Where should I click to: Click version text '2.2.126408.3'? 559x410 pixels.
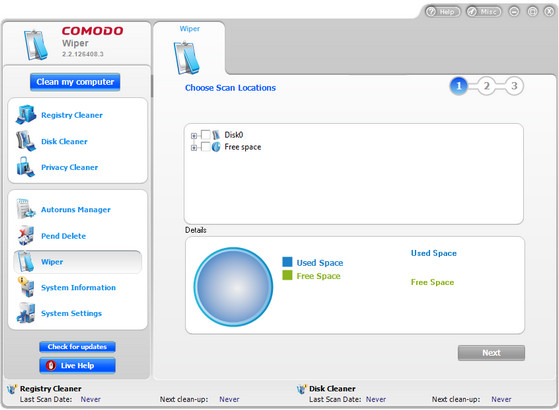[x=83, y=54]
